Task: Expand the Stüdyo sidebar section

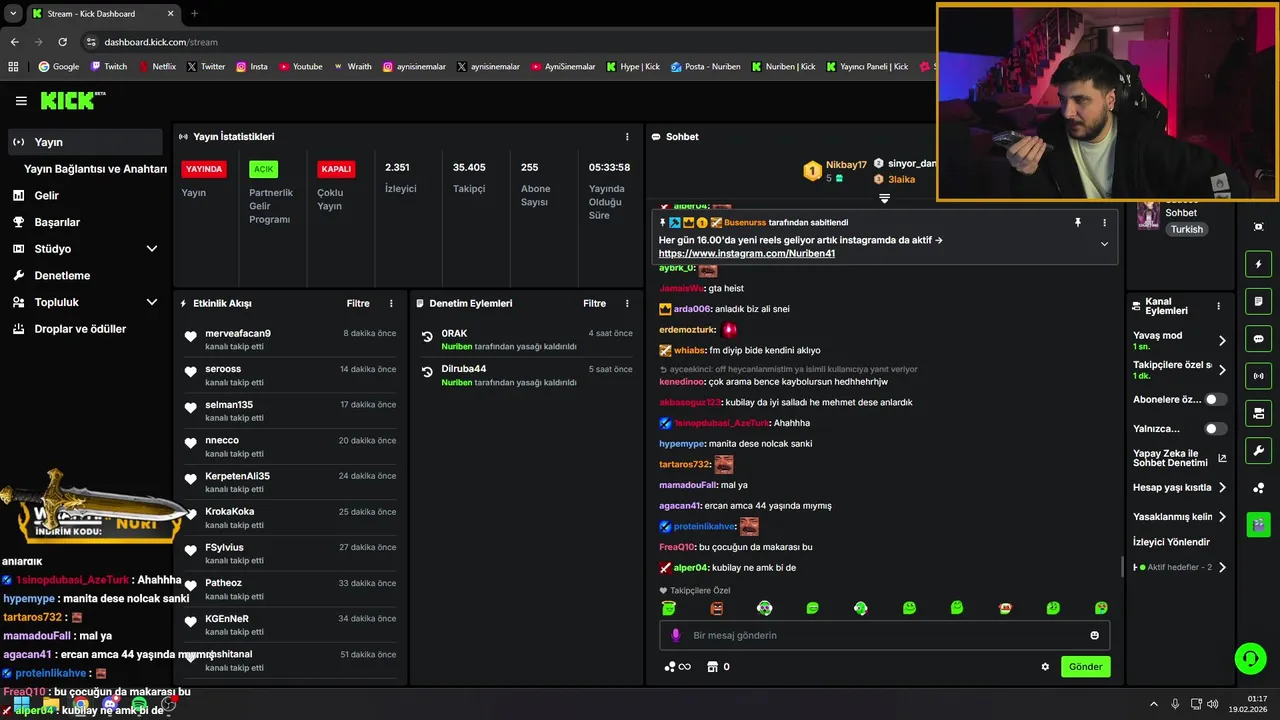Action: pyautogui.click(x=152, y=249)
